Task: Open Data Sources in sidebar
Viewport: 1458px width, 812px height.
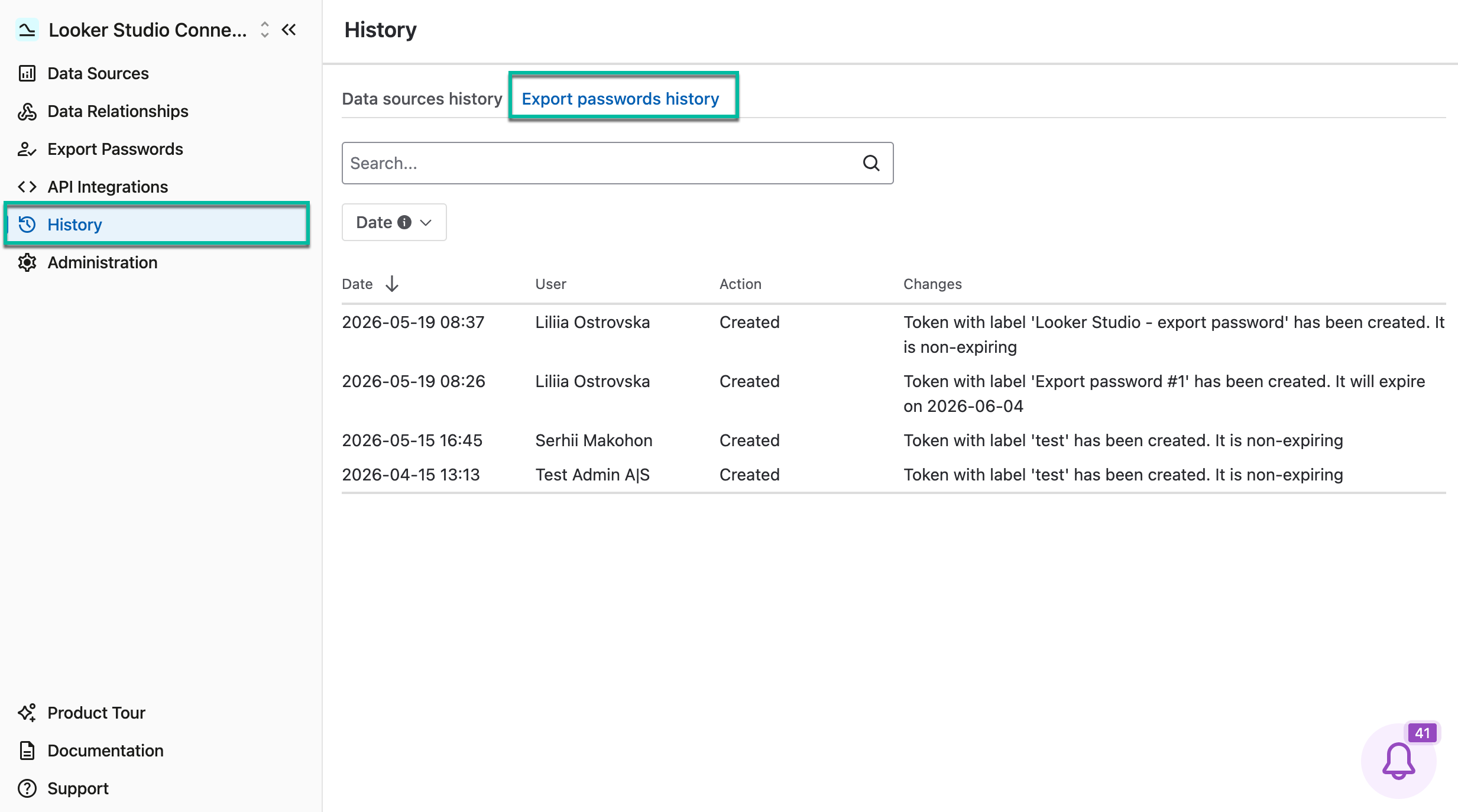Action: tap(98, 73)
